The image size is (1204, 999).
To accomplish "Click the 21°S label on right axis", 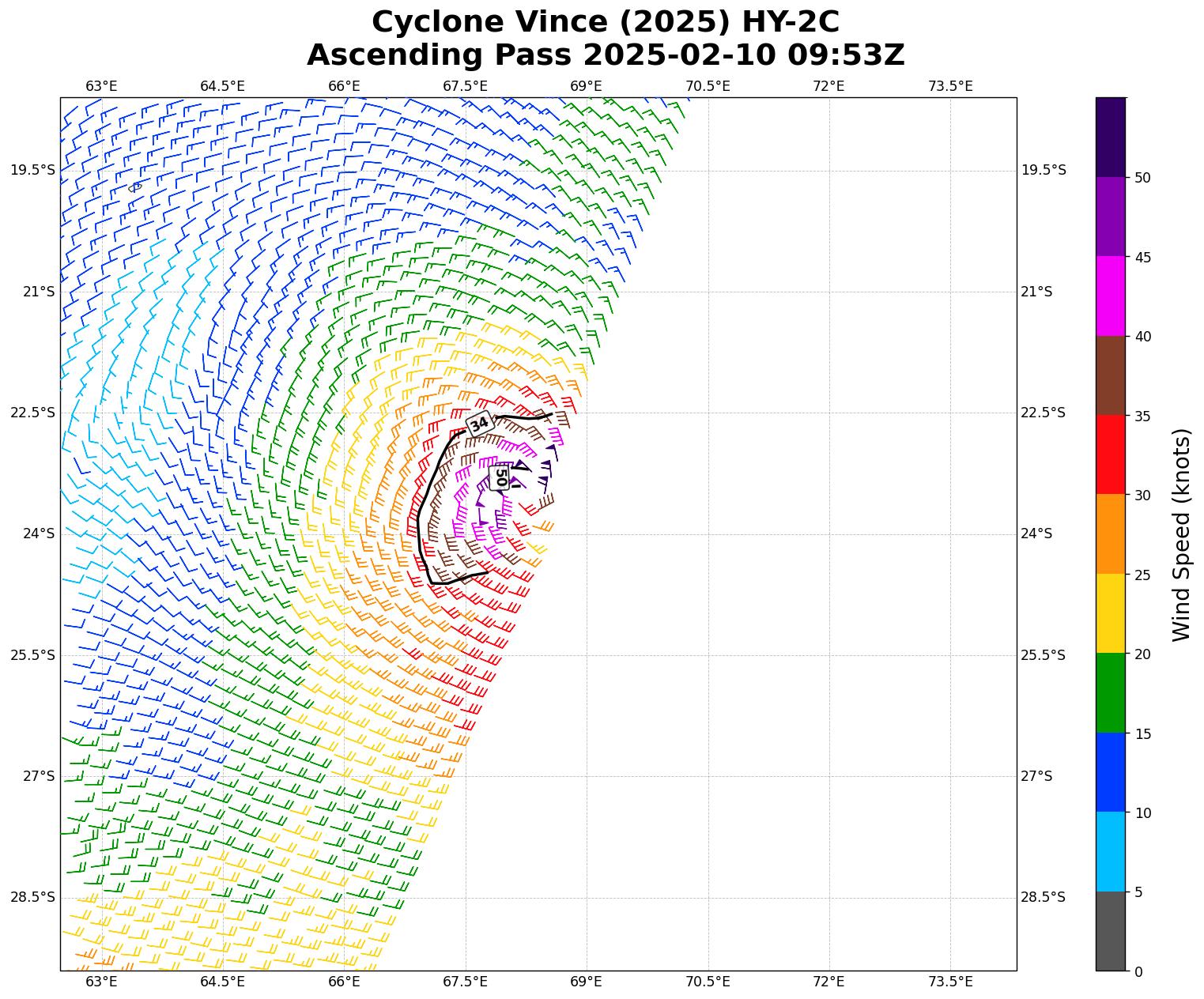I will click(x=1036, y=292).
